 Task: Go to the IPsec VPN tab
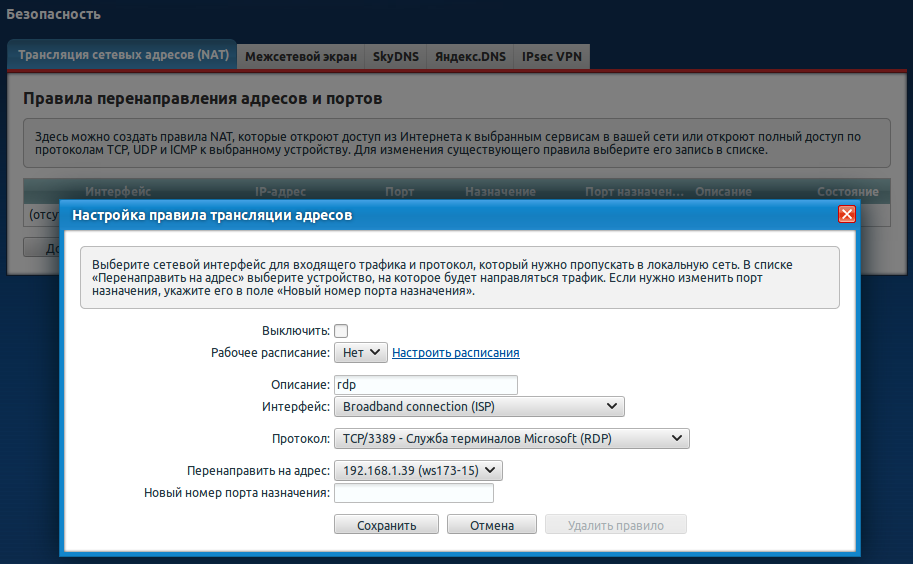(552, 57)
